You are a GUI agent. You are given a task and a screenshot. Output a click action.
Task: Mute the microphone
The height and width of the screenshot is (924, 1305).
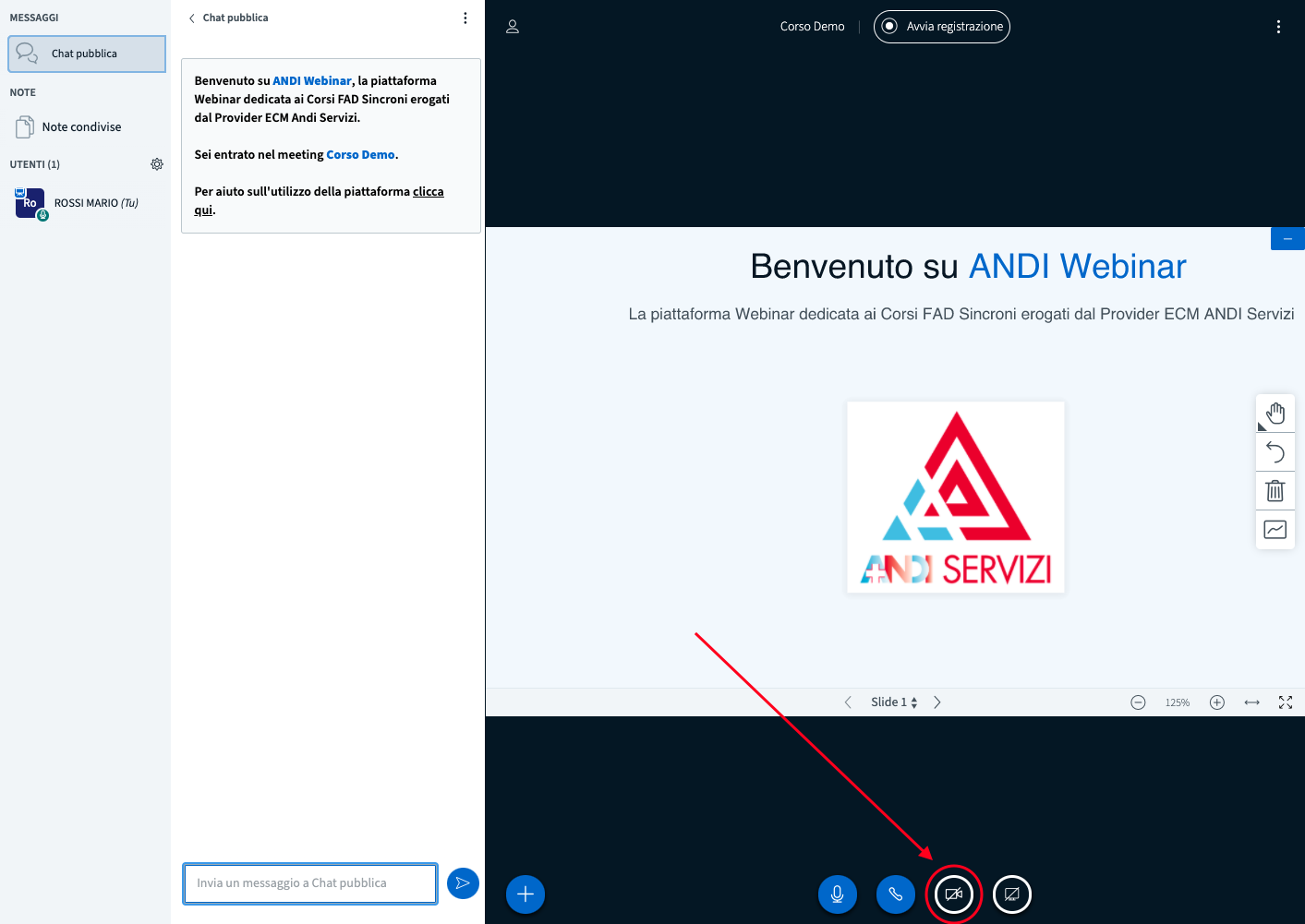(x=838, y=894)
